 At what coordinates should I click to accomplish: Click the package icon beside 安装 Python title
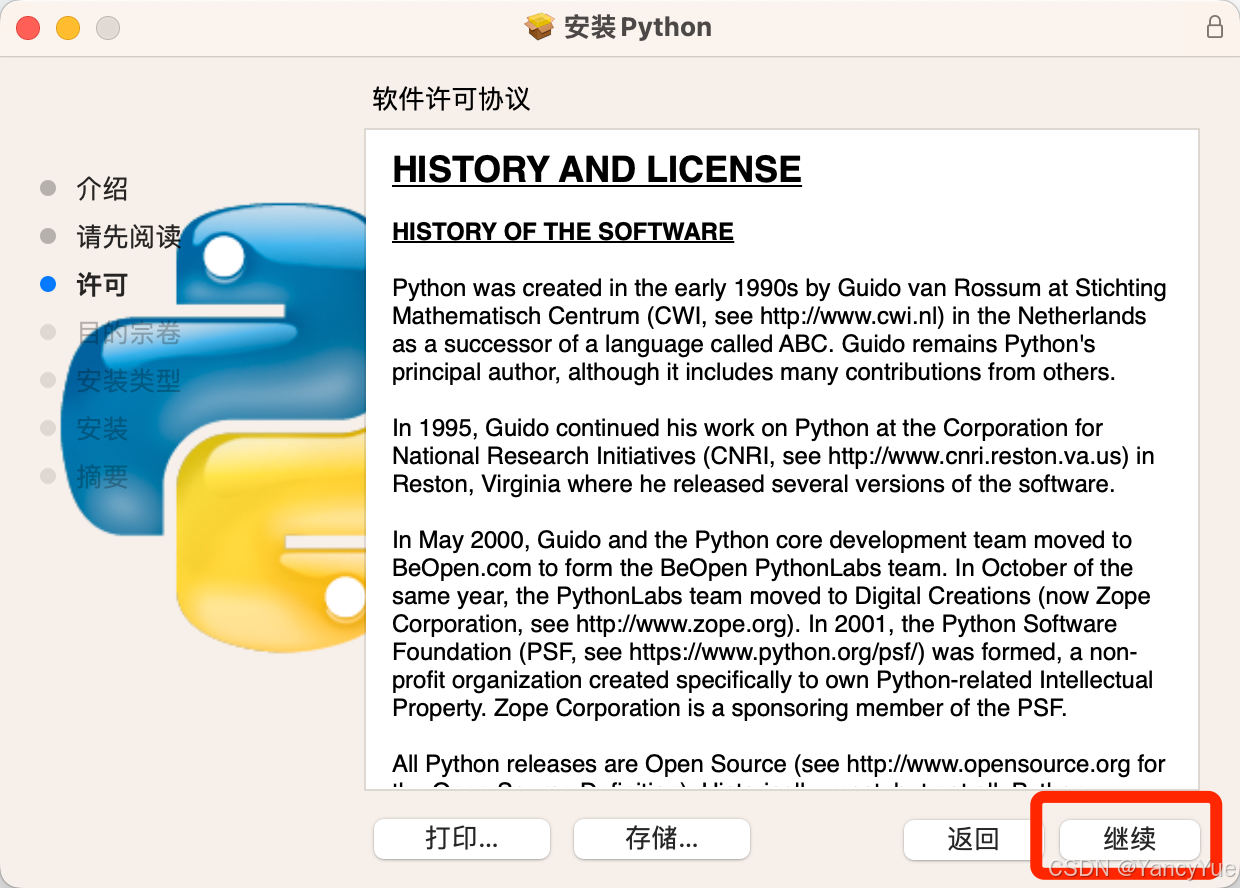tap(540, 26)
